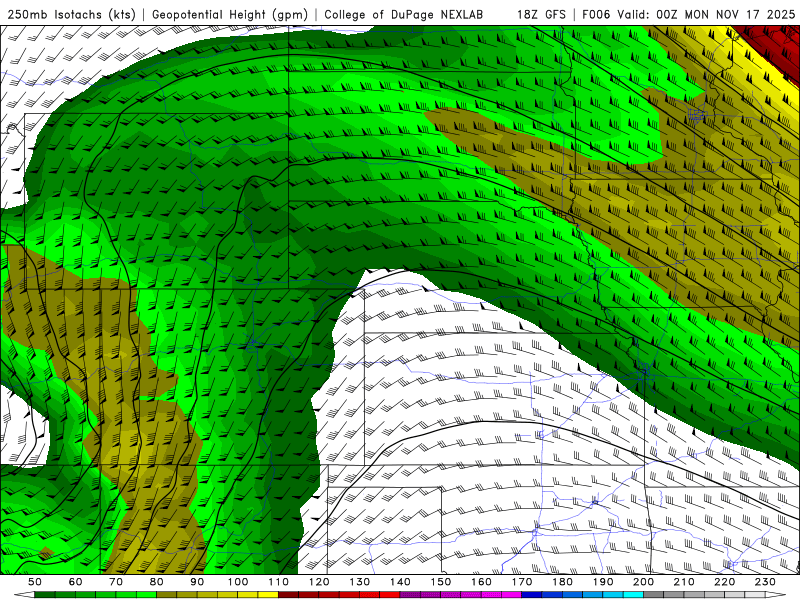Click the blue swatch just right of 170
The height and width of the screenshot is (600, 800).
click(x=532, y=595)
